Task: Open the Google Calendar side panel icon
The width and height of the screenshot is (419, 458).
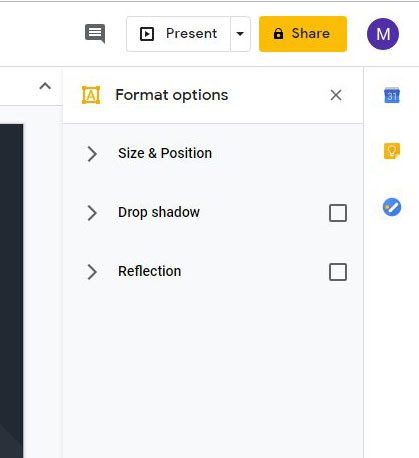Action: pos(392,95)
